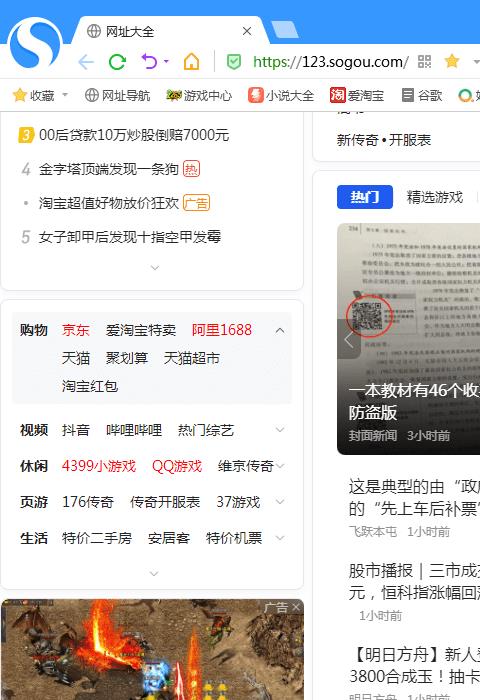
Task: Open 阿里1688 link
Action: tap(221, 330)
